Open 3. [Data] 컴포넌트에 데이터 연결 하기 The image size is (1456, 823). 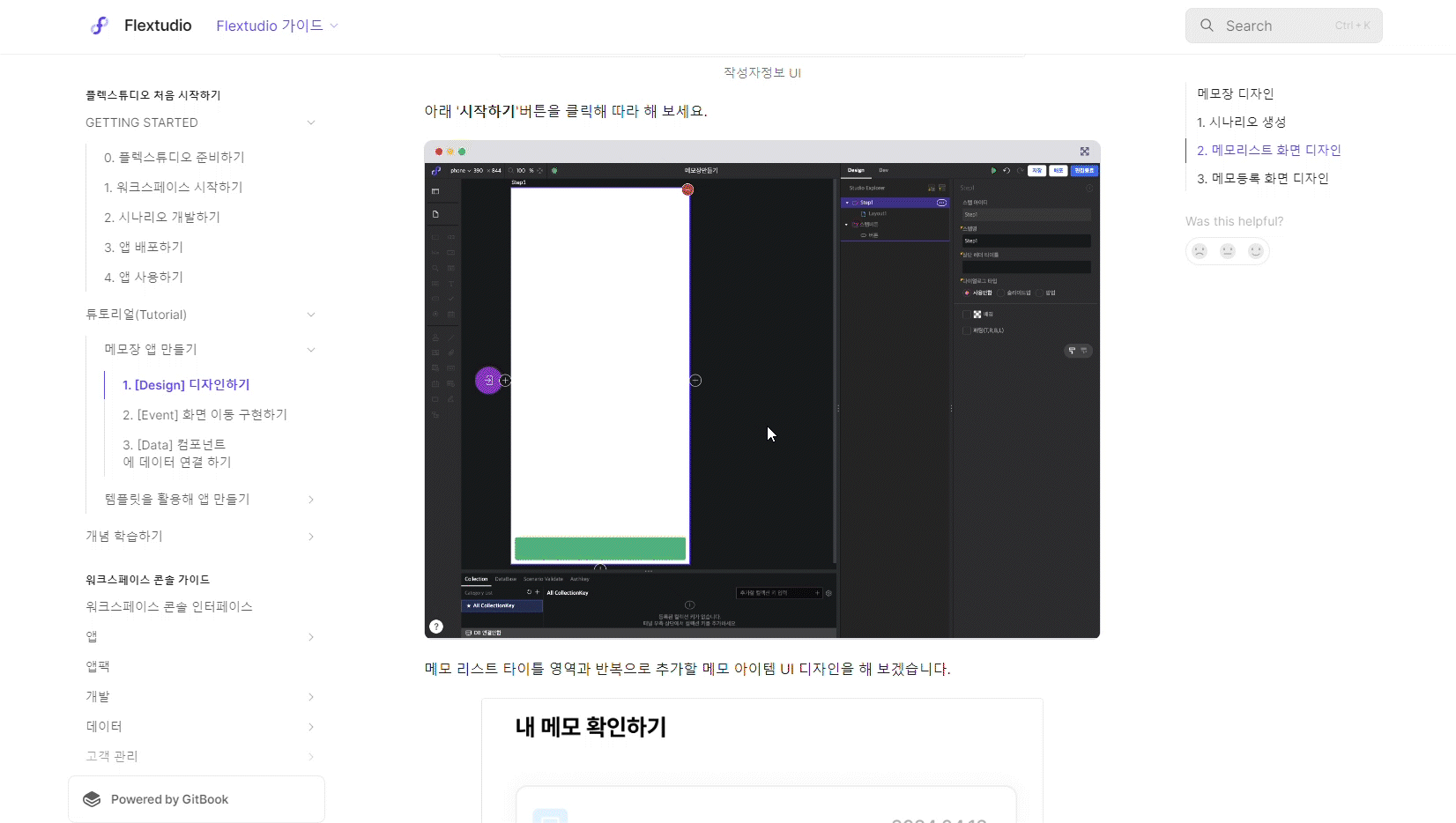(176, 453)
